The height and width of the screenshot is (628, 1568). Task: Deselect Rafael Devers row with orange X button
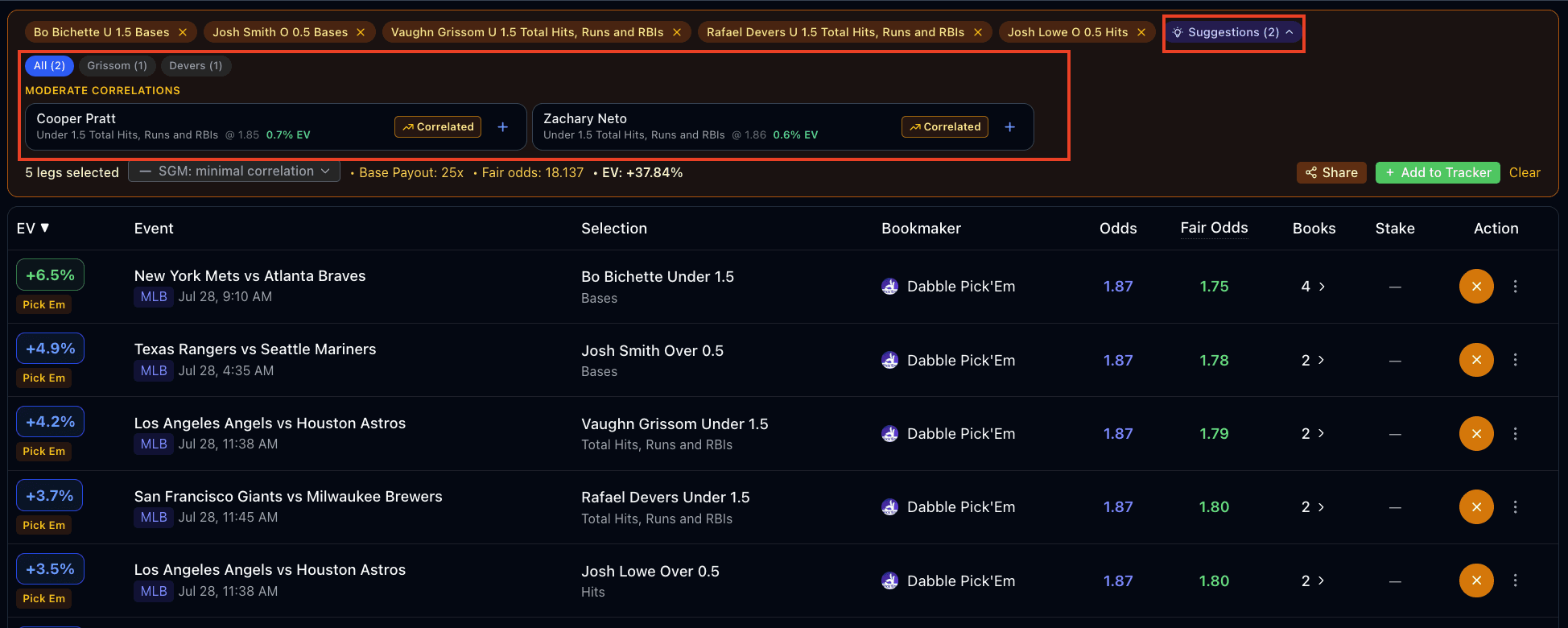click(x=1476, y=507)
